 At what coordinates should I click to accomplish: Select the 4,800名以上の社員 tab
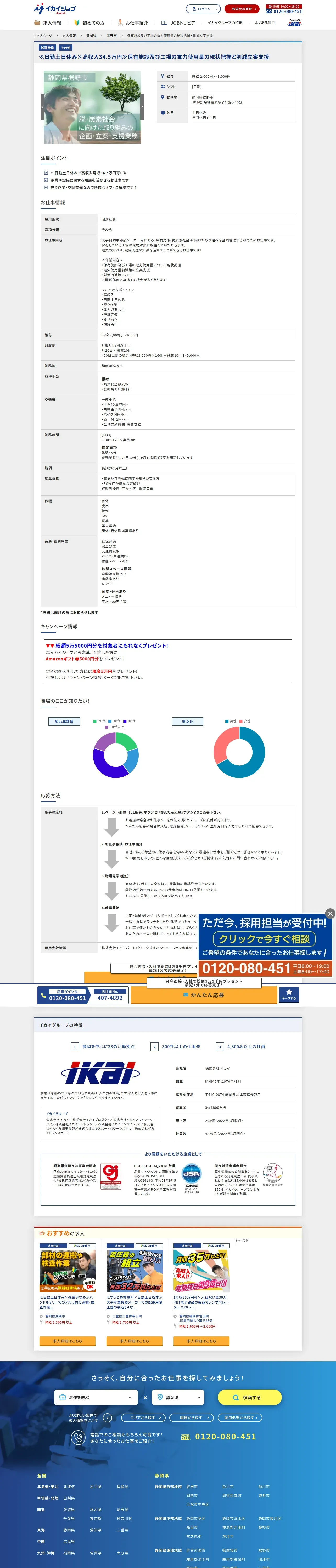tap(241, 1047)
